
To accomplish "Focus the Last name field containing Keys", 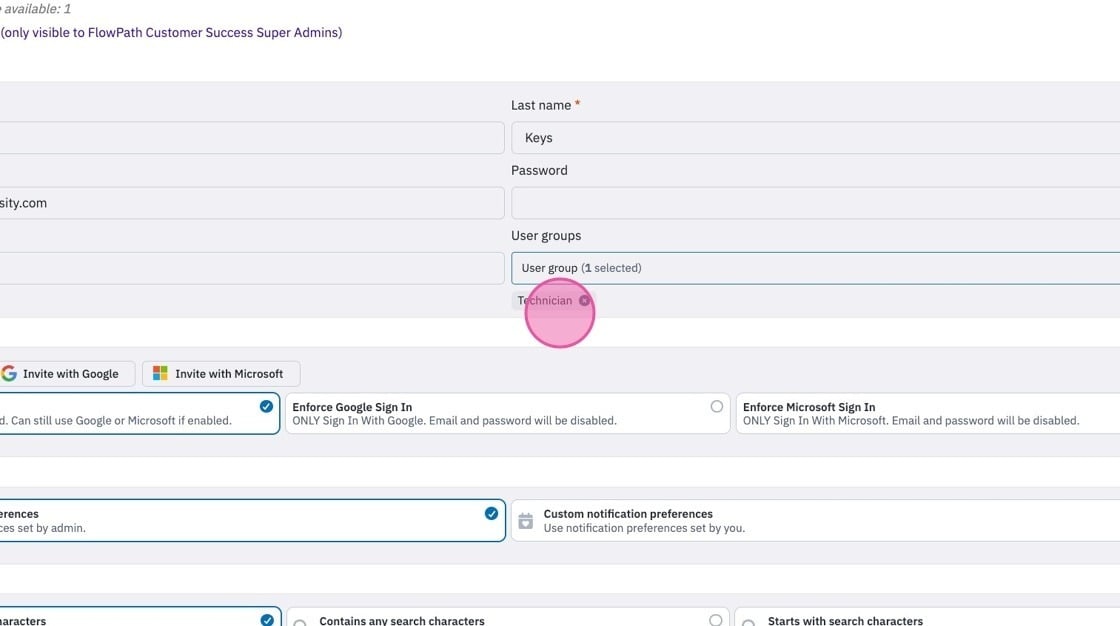I will pyautogui.click(x=815, y=138).
